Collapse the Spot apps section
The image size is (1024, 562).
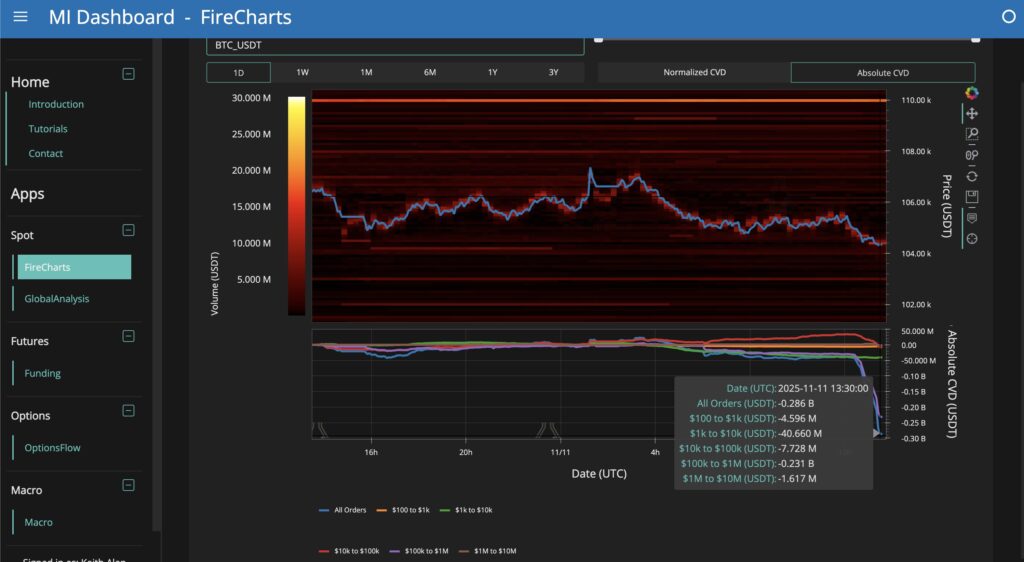pos(128,230)
